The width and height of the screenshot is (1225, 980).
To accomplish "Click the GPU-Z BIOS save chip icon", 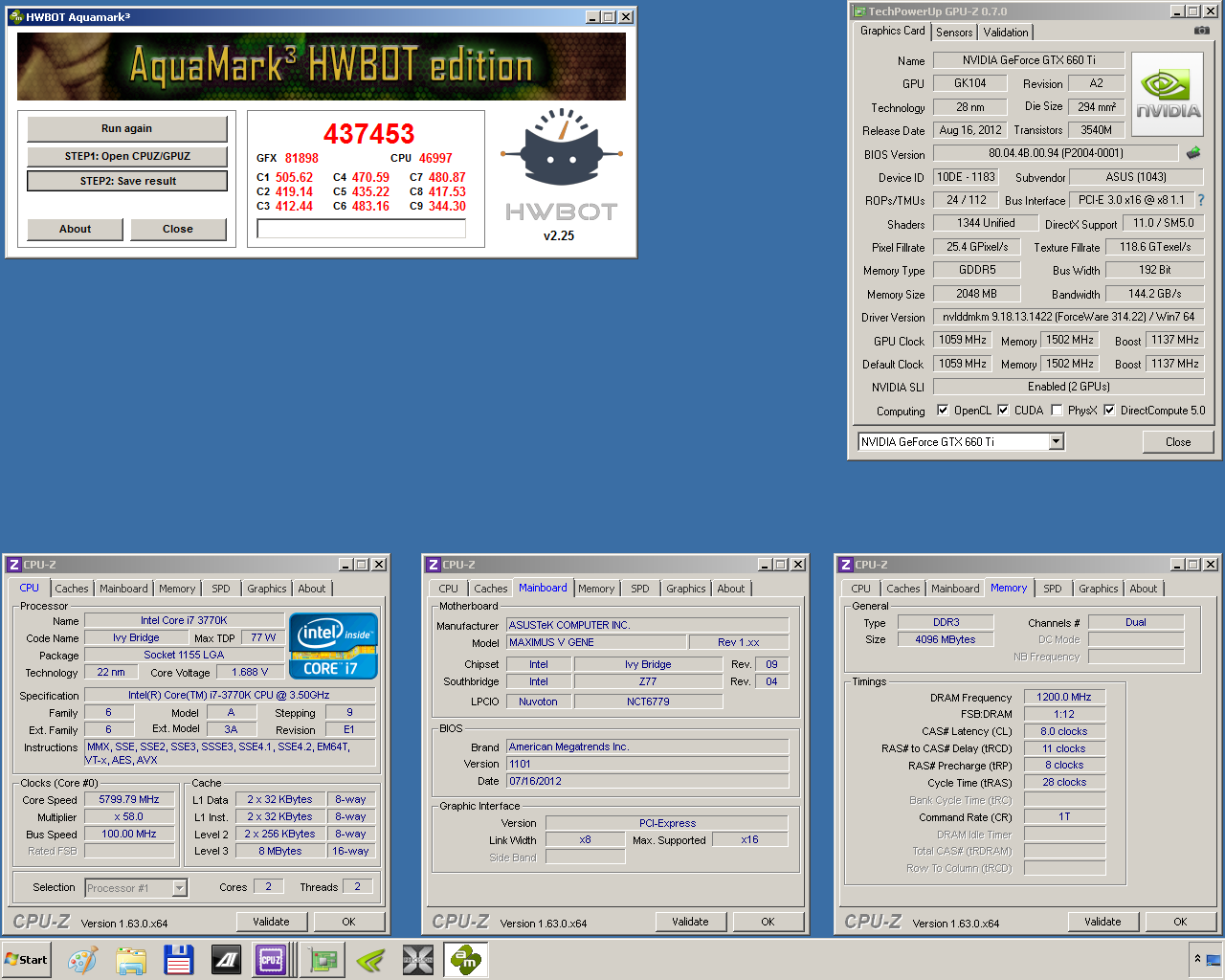I will tap(1193, 153).
